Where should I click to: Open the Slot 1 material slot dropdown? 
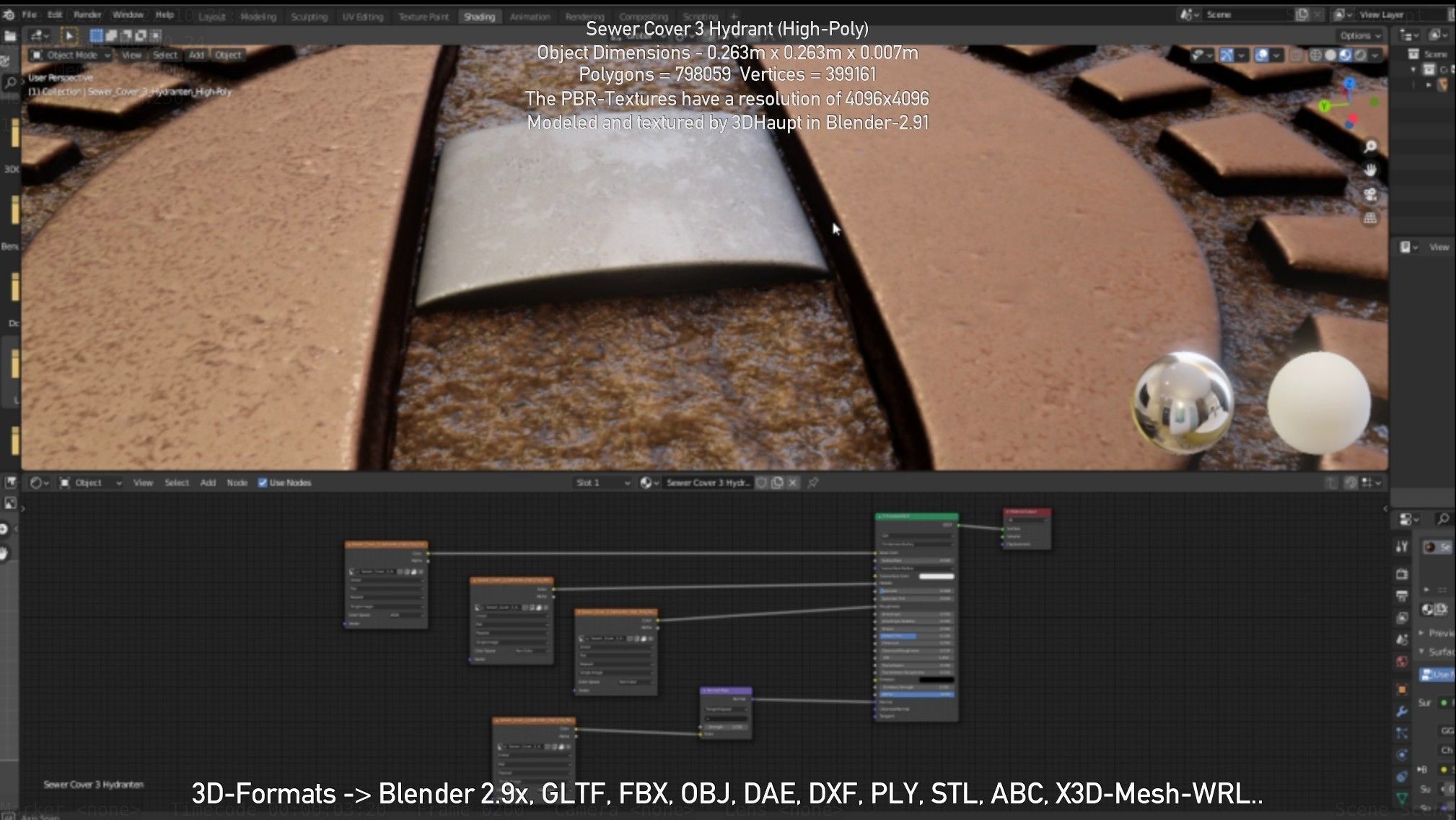pyautogui.click(x=602, y=482)
